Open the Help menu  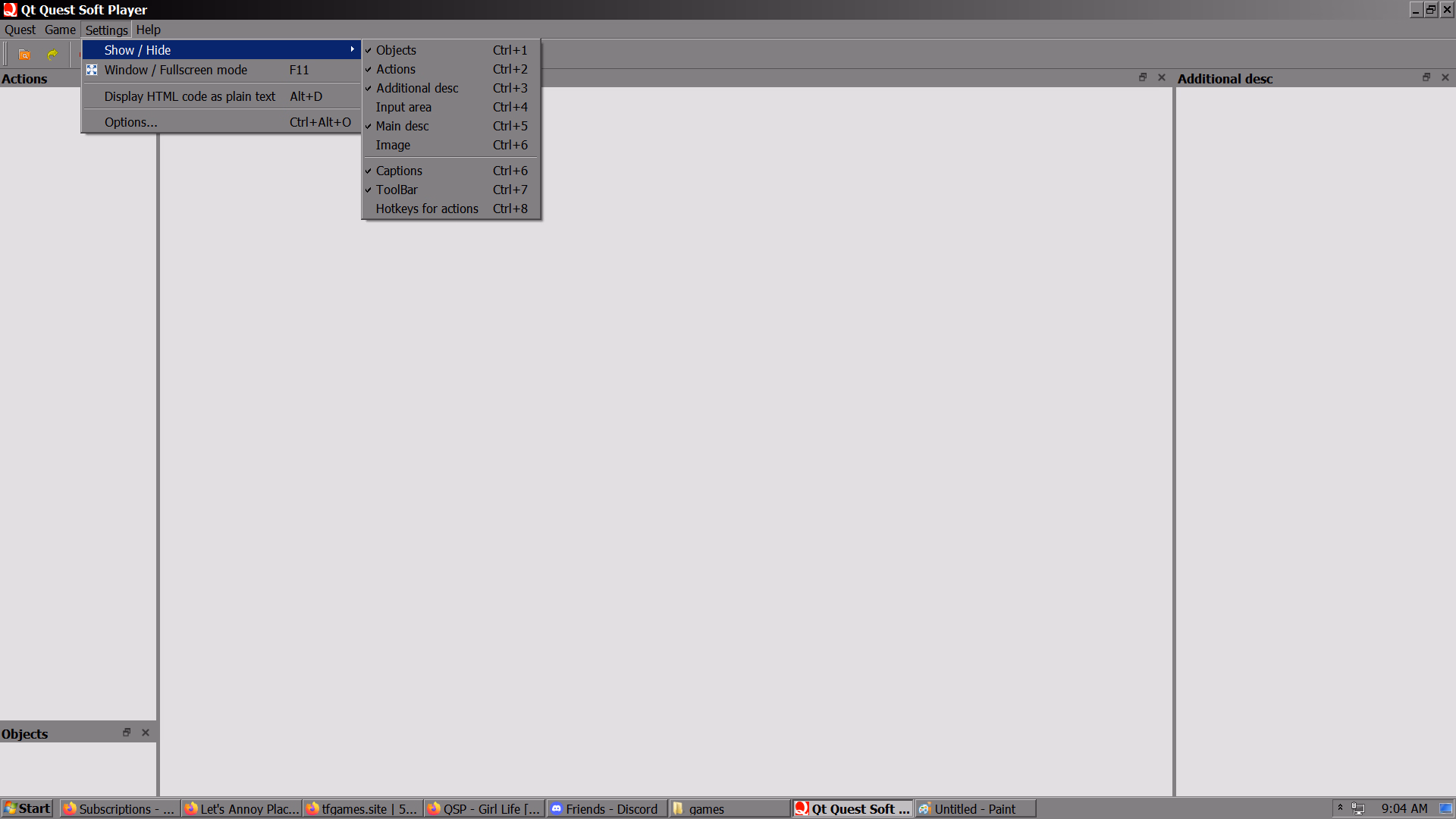point(148,30)
